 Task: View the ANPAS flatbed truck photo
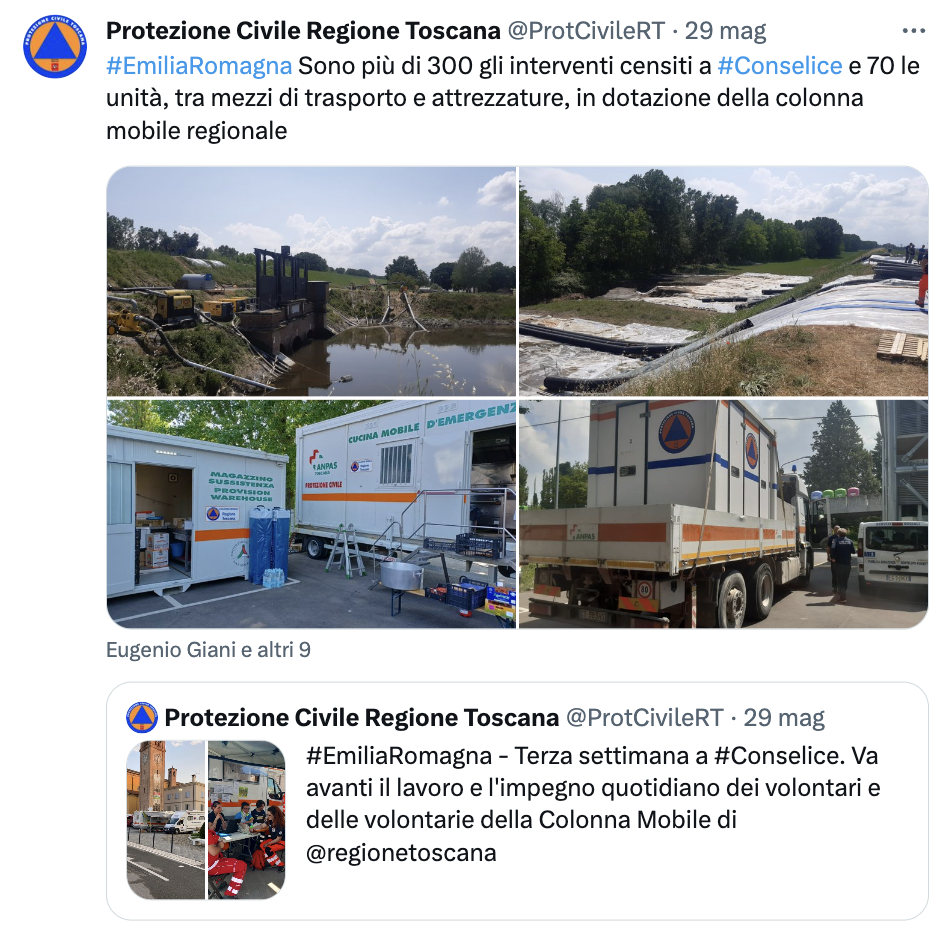point(724,514)
